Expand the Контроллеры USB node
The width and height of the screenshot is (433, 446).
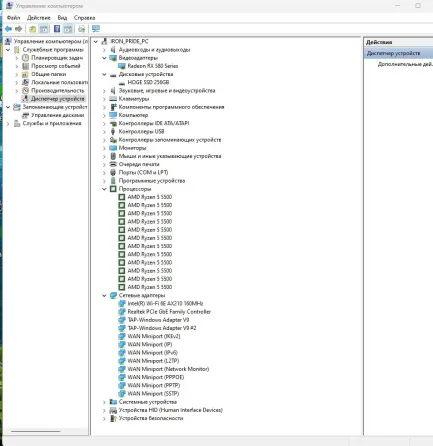[104, 132]
